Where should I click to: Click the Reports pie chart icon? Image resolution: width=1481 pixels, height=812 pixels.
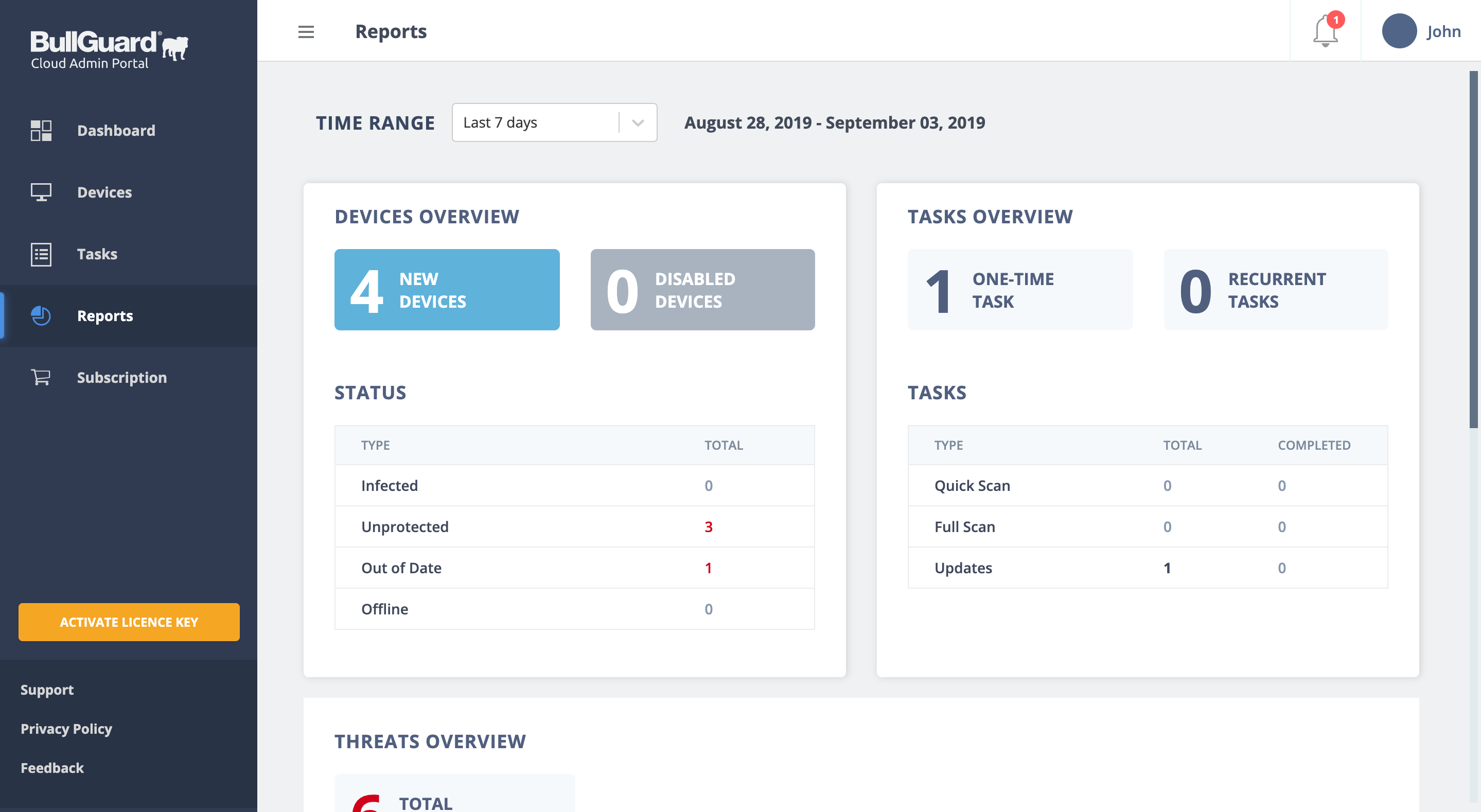(x=41, y=316)
